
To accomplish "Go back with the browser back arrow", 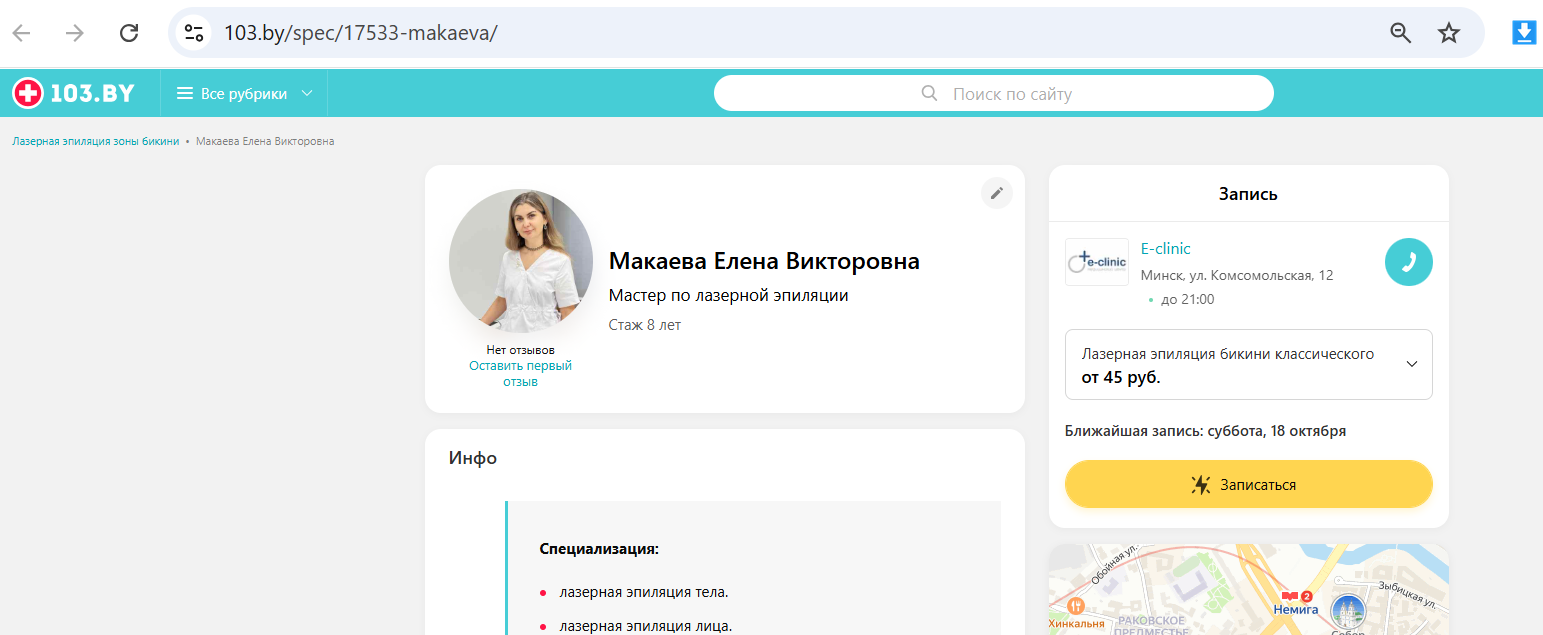I will 21,33.
